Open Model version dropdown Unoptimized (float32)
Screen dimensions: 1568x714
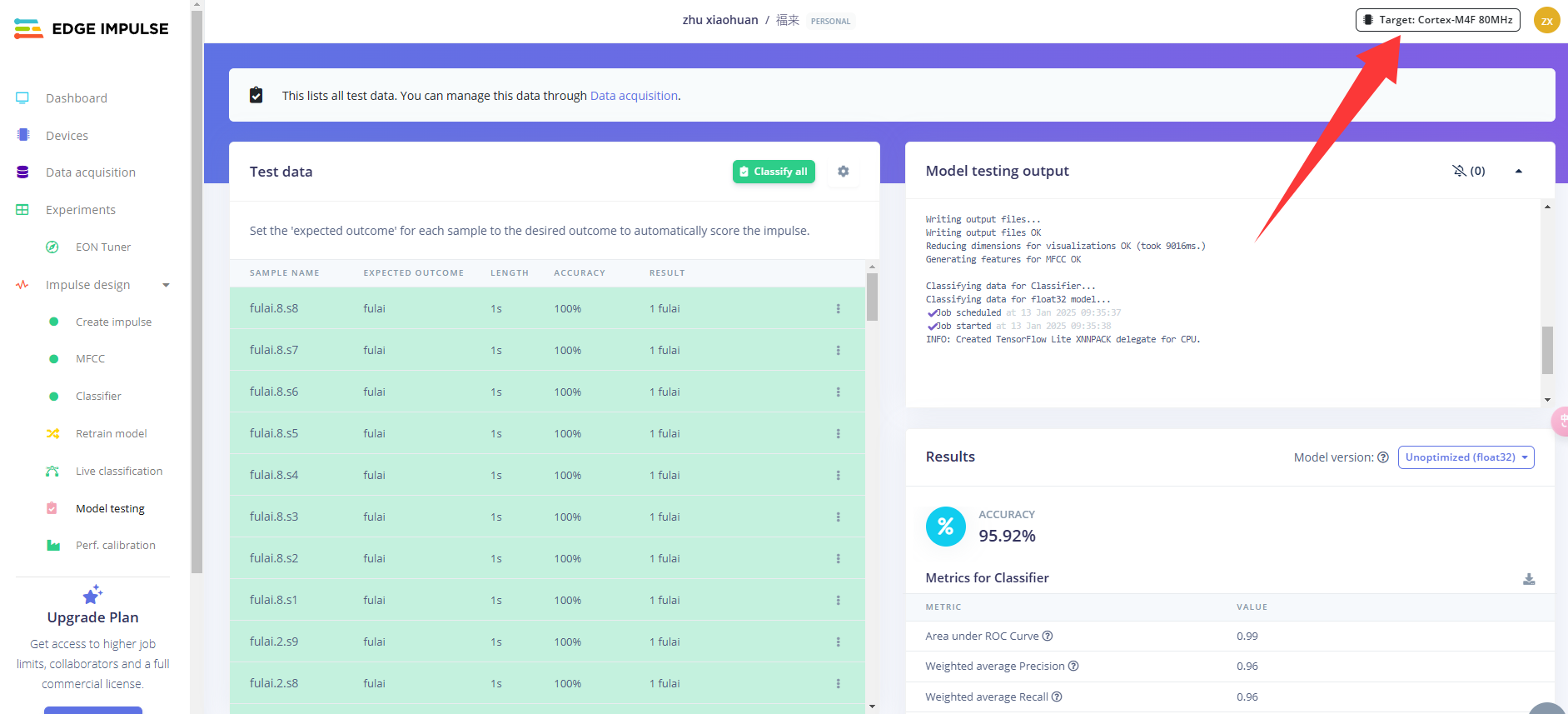(1466, 457)
